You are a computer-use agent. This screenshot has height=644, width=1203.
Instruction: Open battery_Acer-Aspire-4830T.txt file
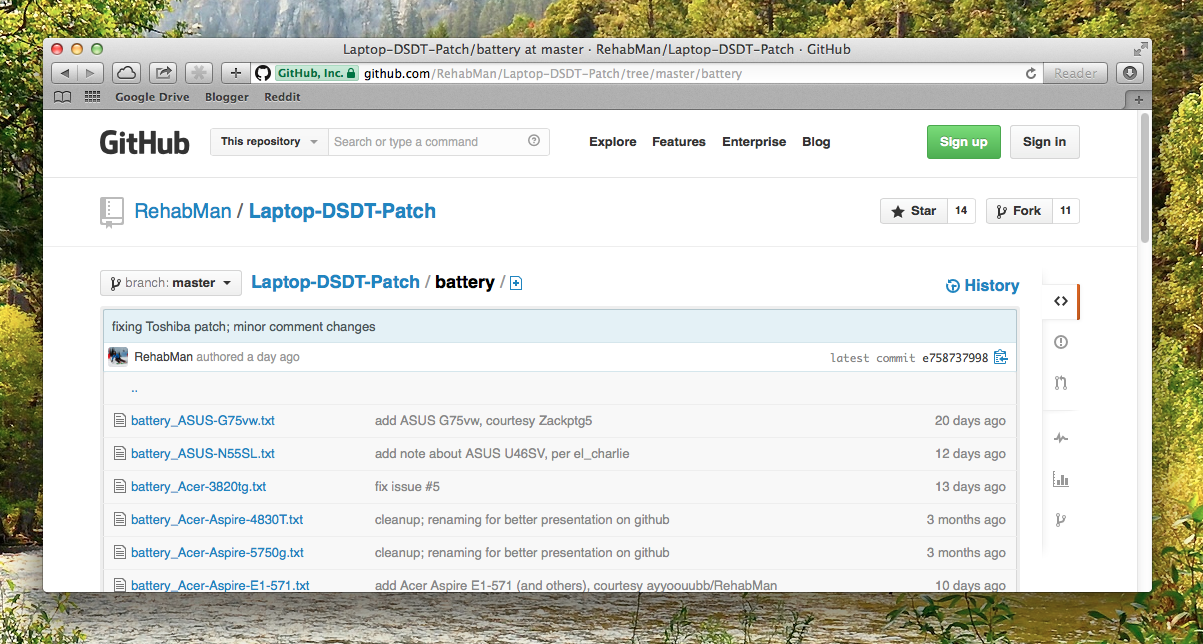click(217, 520)
